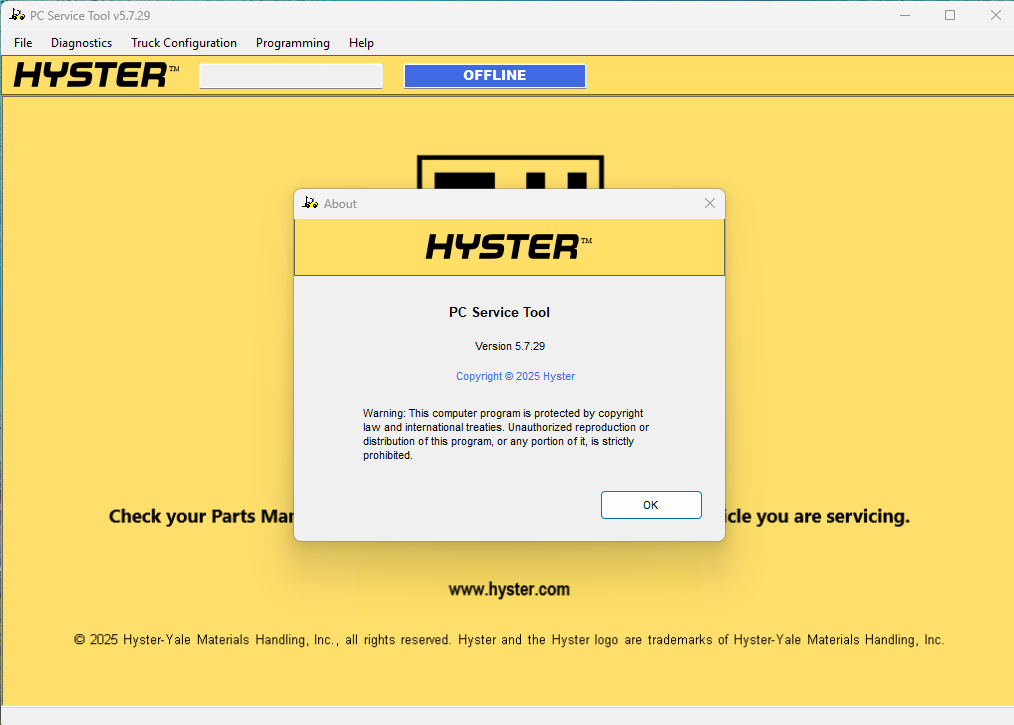This screenshot has height=725, width=1014.
Task: Click the PC Service Tool heading in dialog
Action: pos(499,312)
